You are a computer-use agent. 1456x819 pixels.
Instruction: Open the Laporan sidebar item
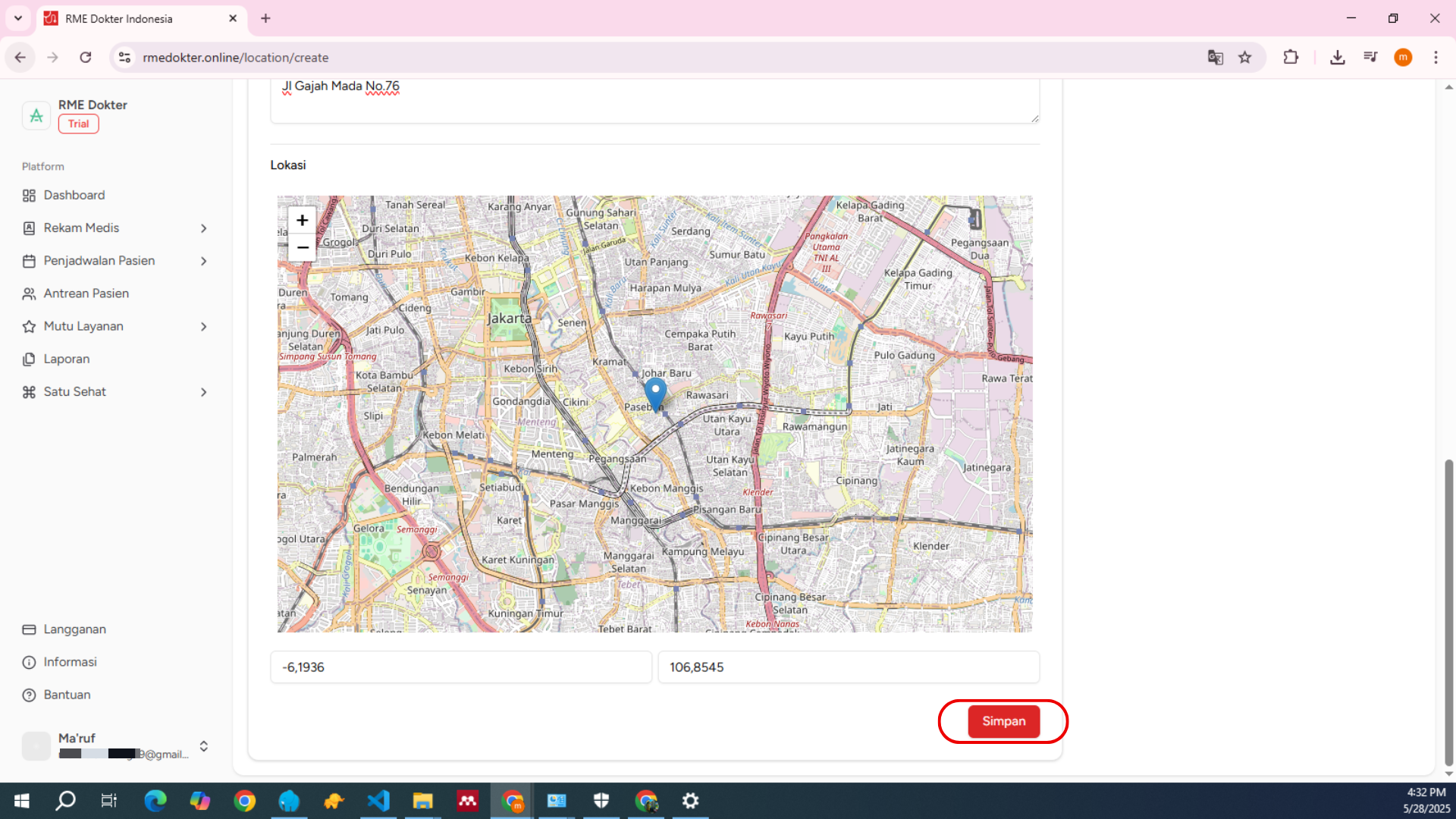[x=67, y=359]
